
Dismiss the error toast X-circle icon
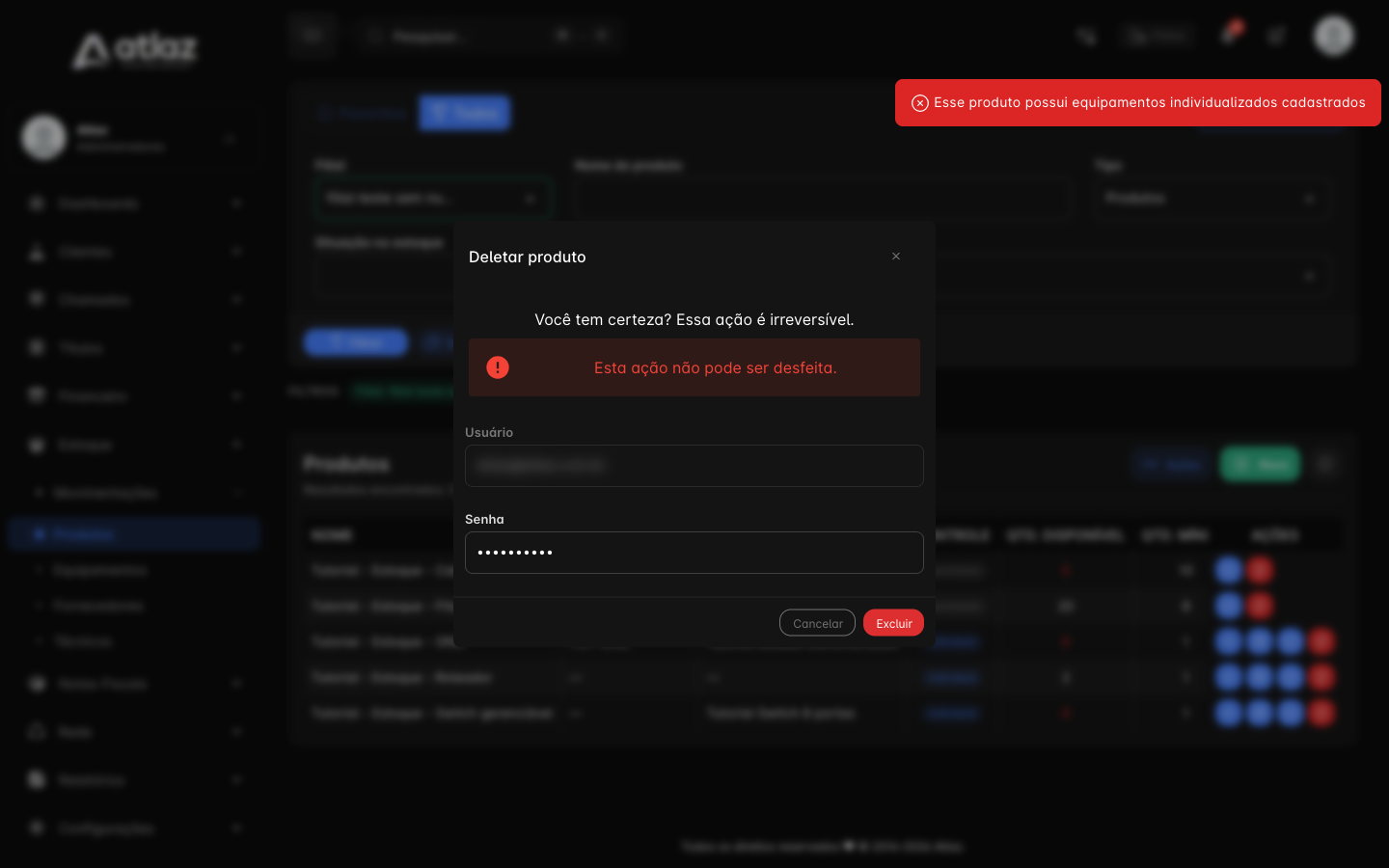(920, 103)
